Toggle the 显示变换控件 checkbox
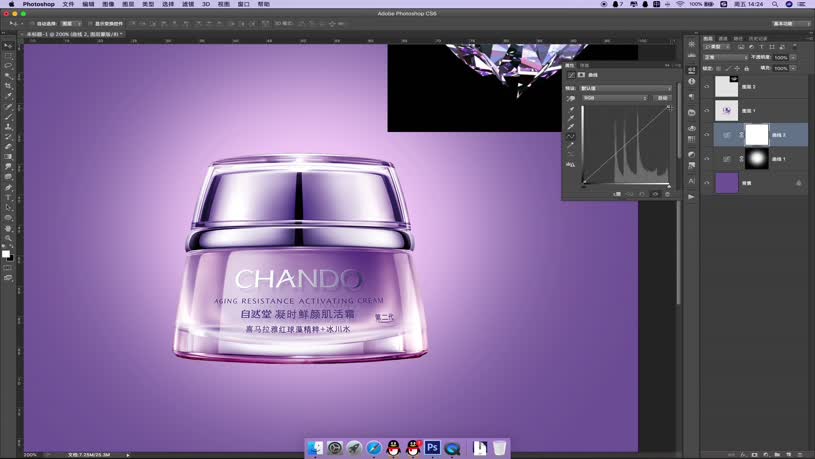 [x=90, y=24]
